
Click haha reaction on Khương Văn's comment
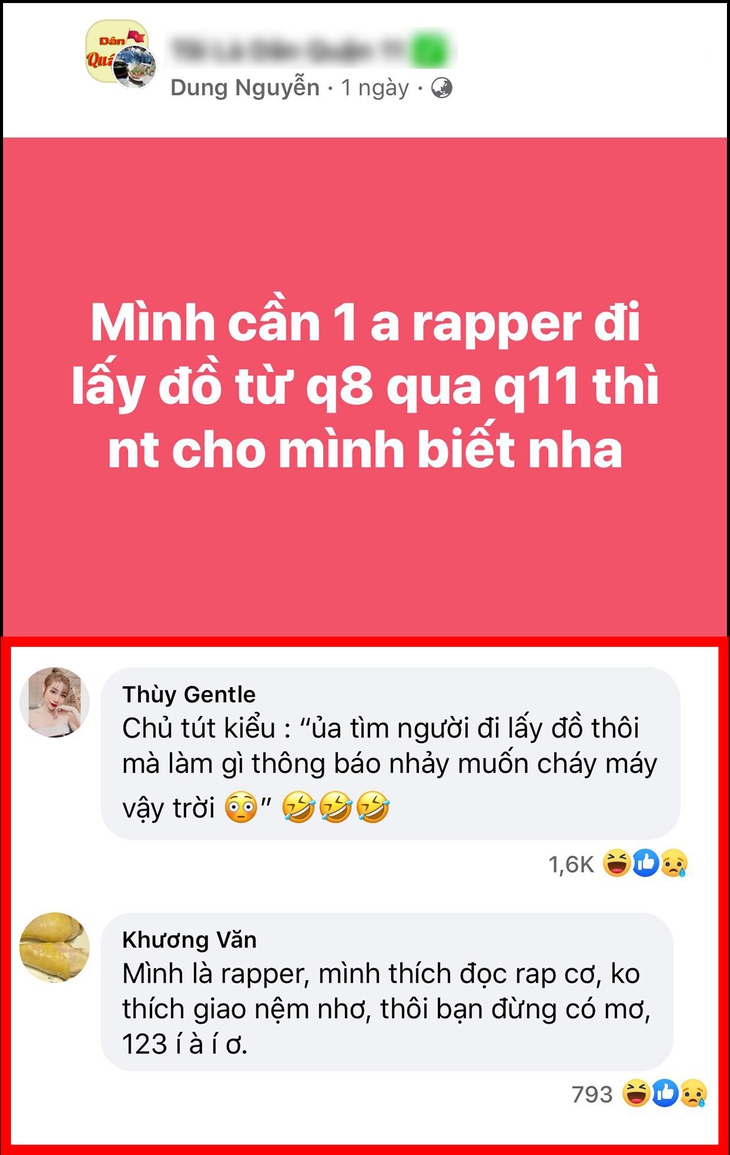click(636, 1093)
